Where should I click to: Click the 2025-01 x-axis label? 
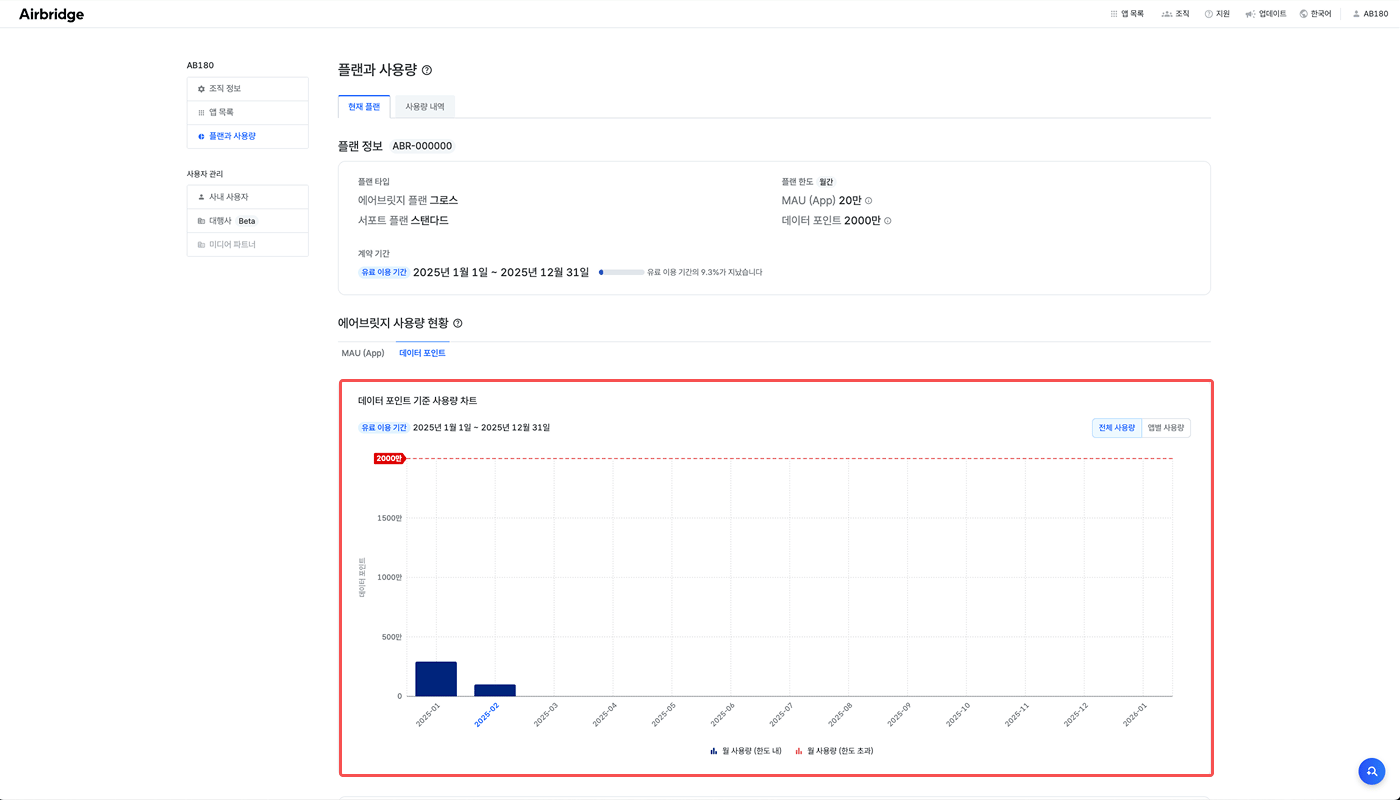coord(428,714)
